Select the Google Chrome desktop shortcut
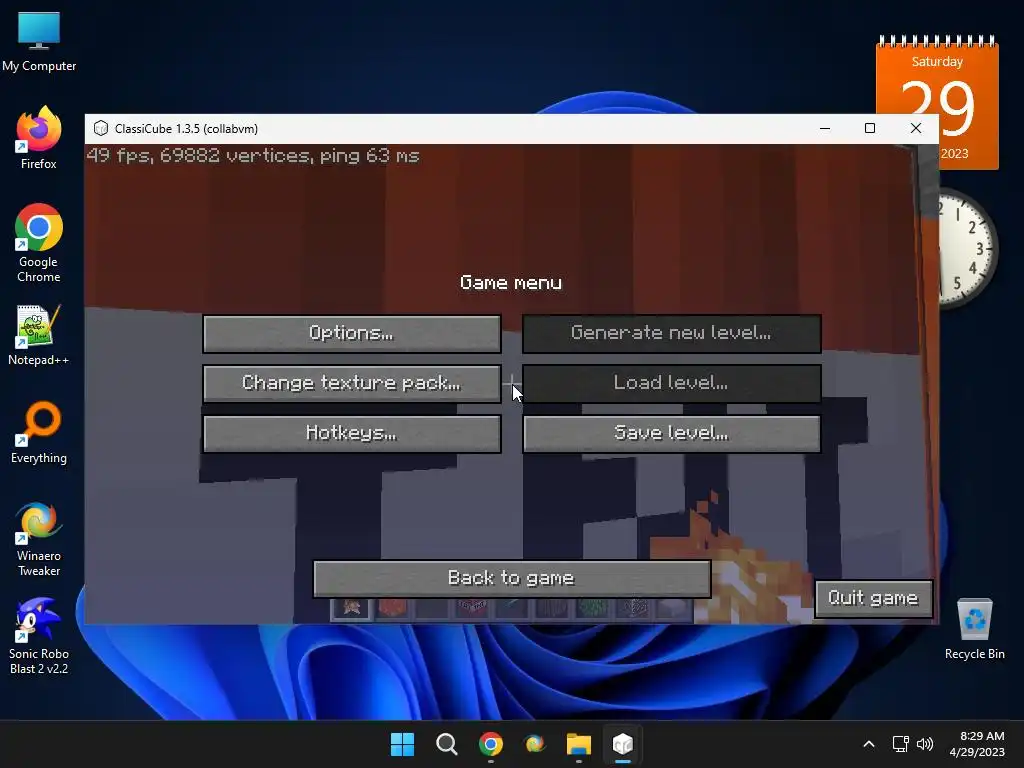The width and height of the screenshot is (1024, 768). tap(39, 243)
